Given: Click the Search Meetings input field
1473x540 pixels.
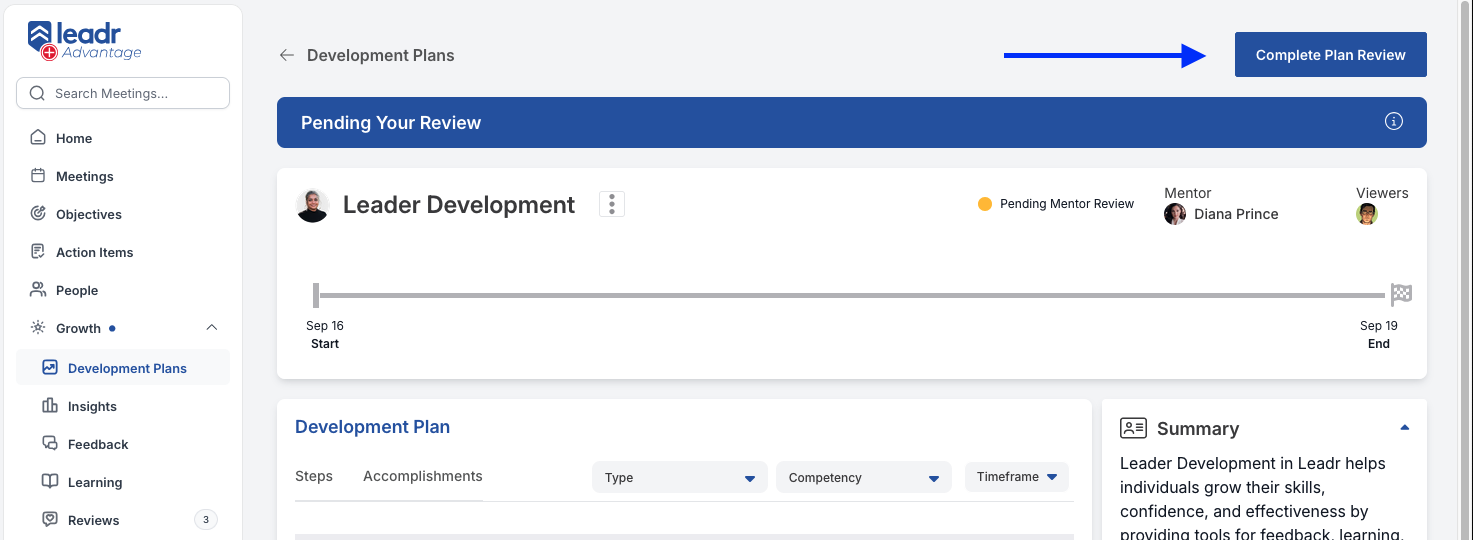Looking at the screenshot, I should click(x=123, y=93).
